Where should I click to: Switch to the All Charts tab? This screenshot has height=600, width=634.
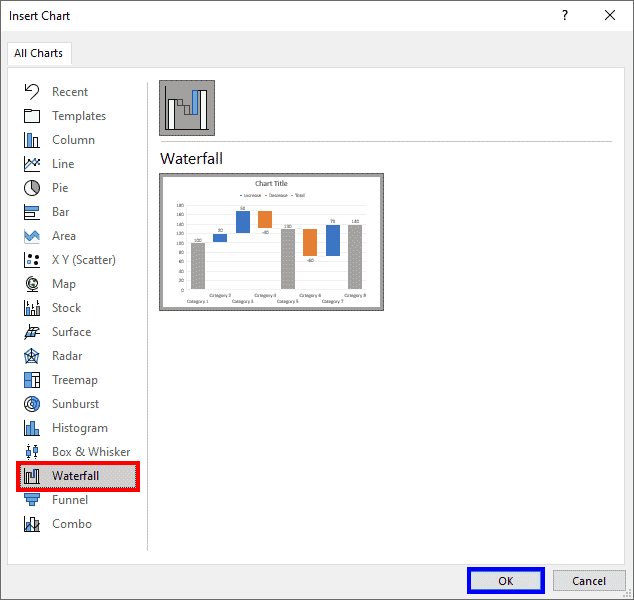click(x=39, y=53)
